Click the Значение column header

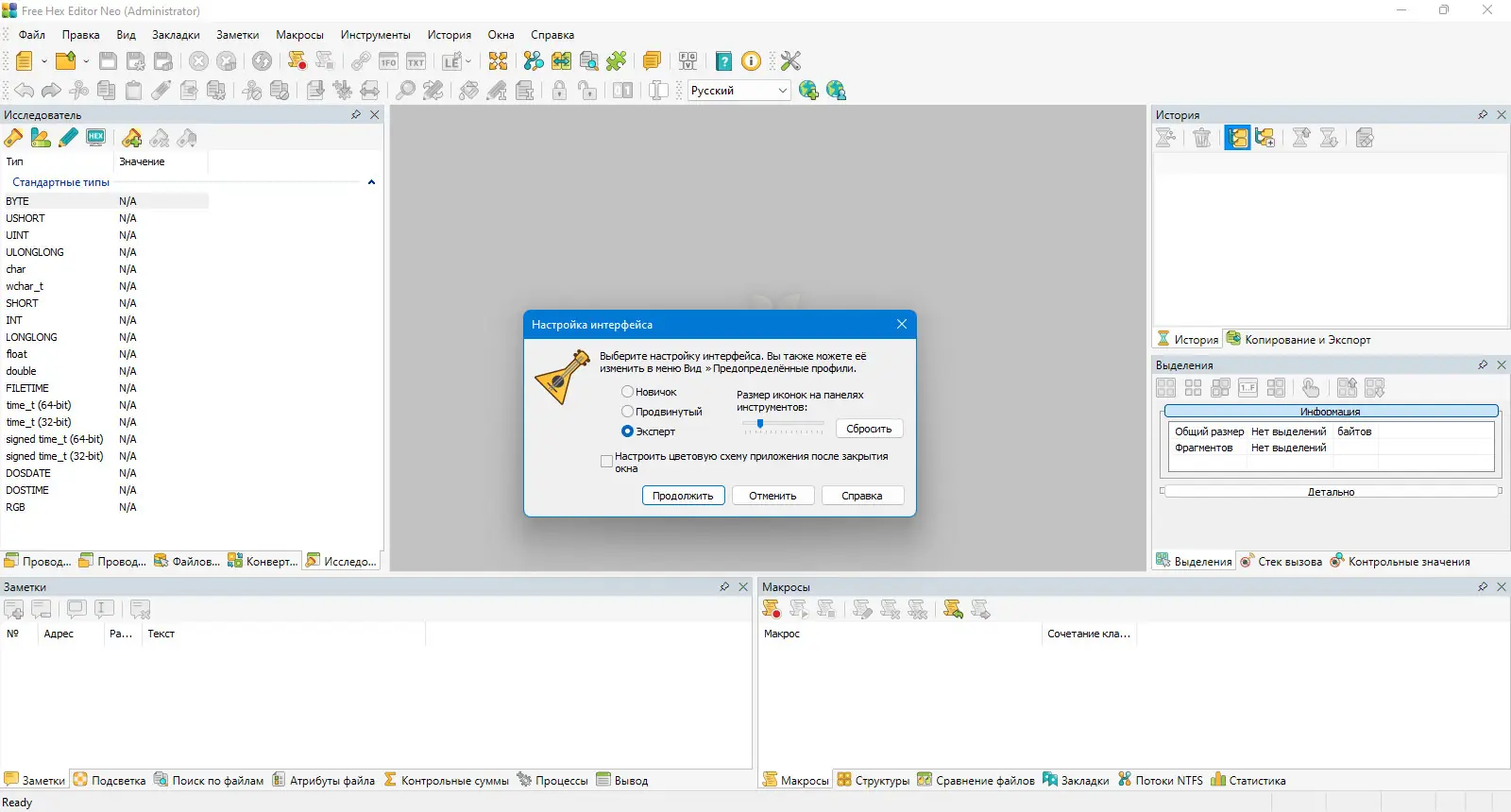click(x=160, y=161)
